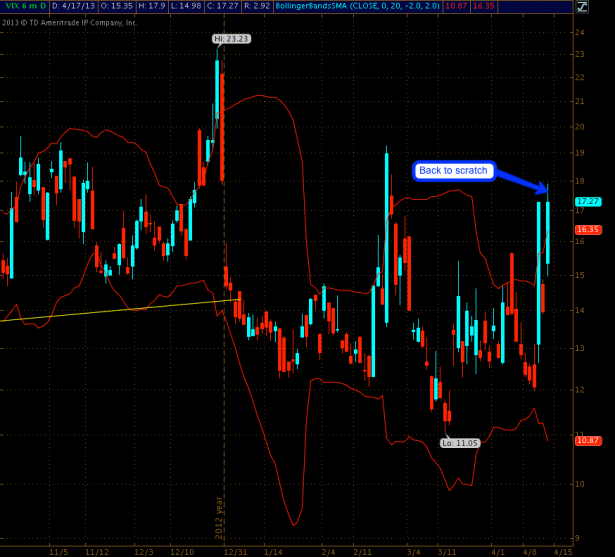This screenshot has width=615, height=557.
Task: Click the TD Ameritrade copyright text
Action: (x=70, y=20)
